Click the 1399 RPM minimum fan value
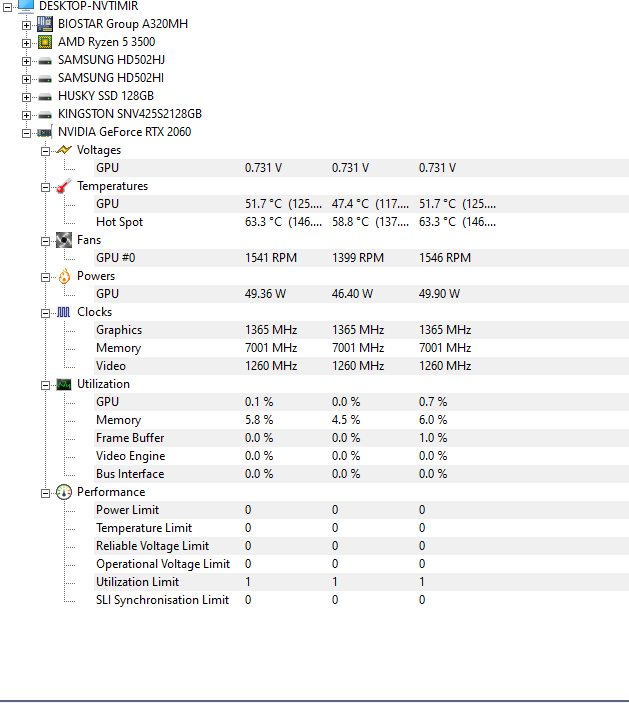Viewport: 629px width, 703px height. click(358, 258)
